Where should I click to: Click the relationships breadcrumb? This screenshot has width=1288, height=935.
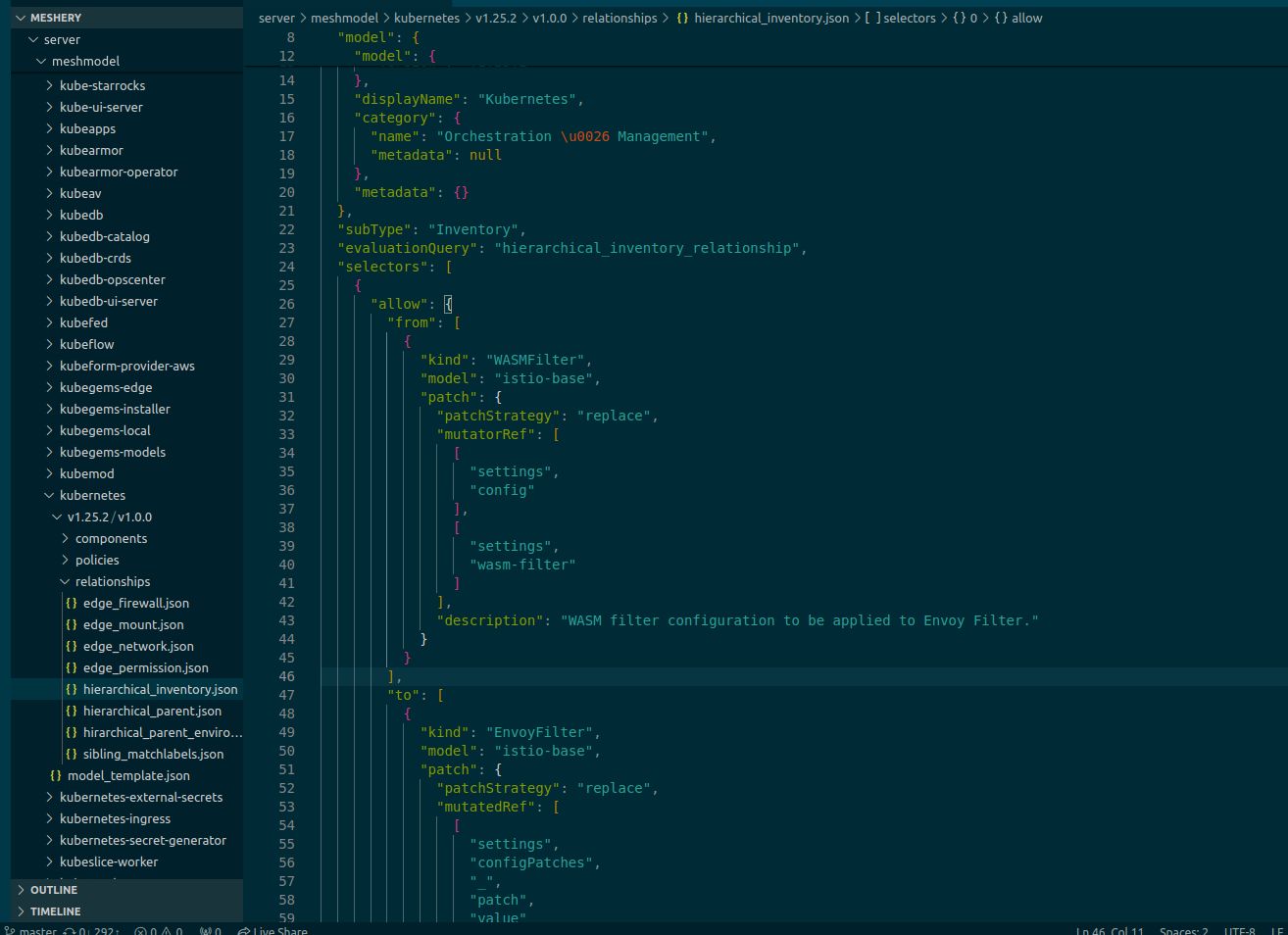tap(619, 18)
